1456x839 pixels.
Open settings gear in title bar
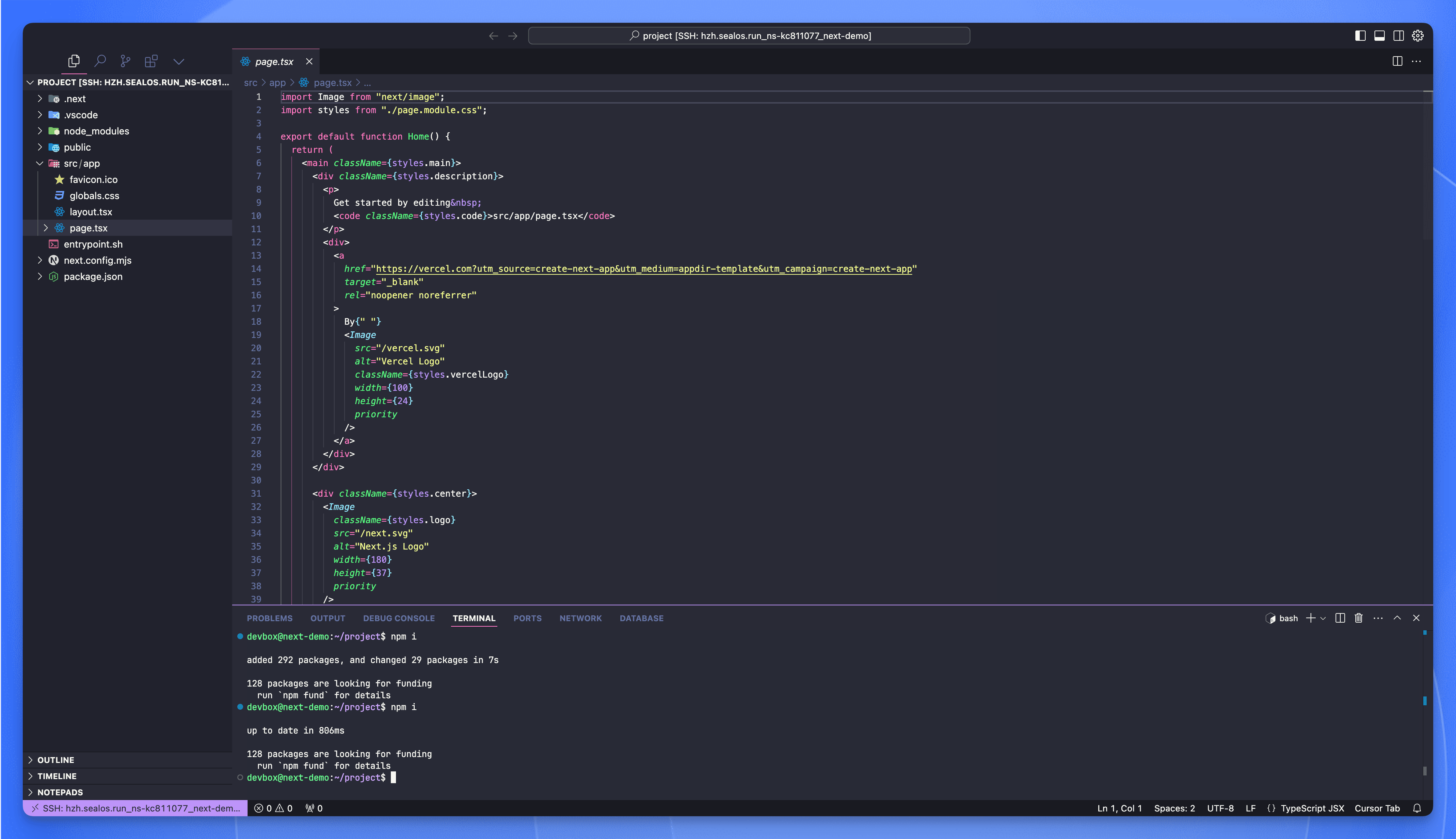(1417, 36)
